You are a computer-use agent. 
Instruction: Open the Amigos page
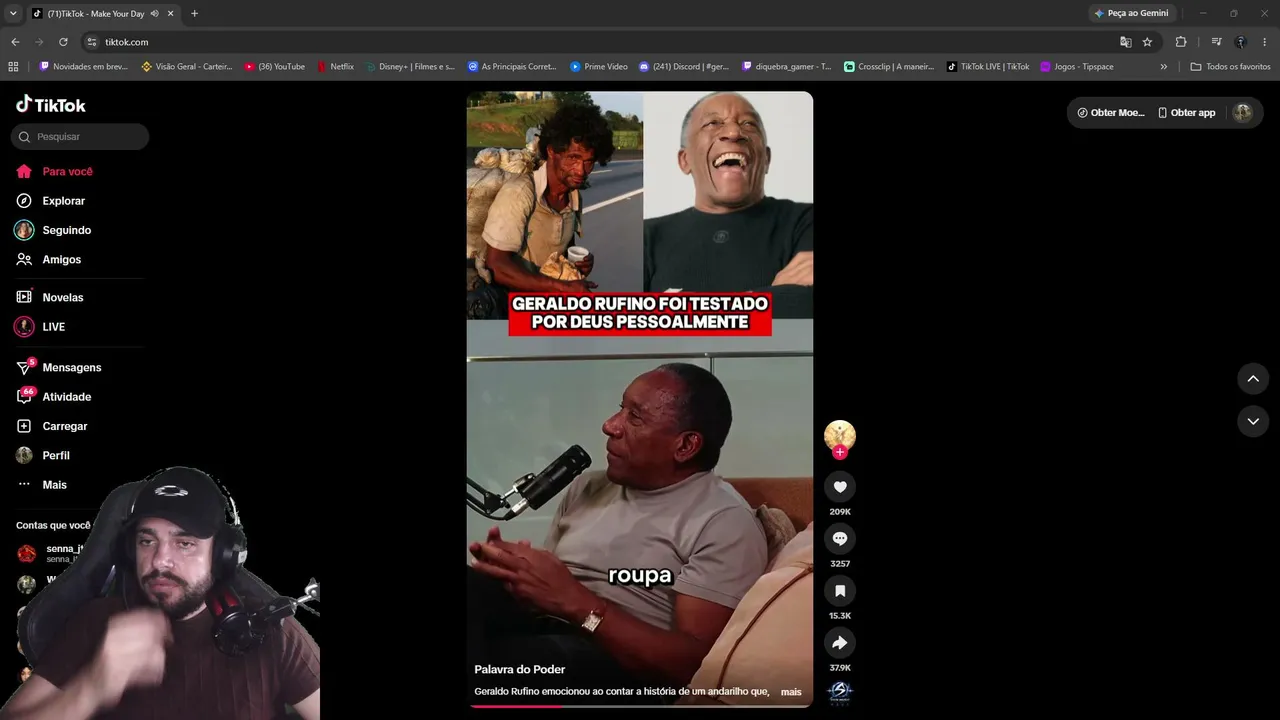coord(49,260)
